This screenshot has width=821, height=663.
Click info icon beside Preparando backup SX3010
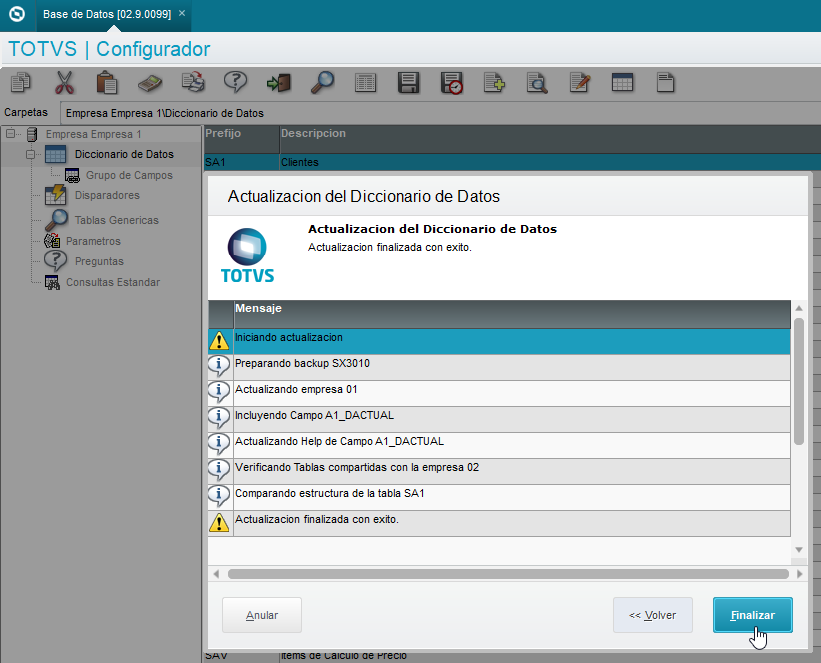pos(219,366)
